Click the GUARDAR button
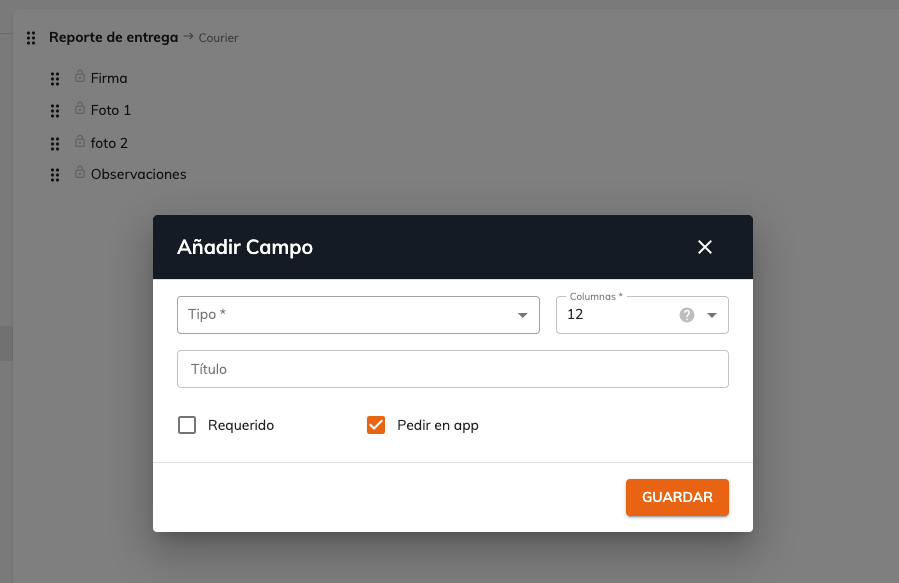The width and height of the screenshot is (899, 583). 677,497
